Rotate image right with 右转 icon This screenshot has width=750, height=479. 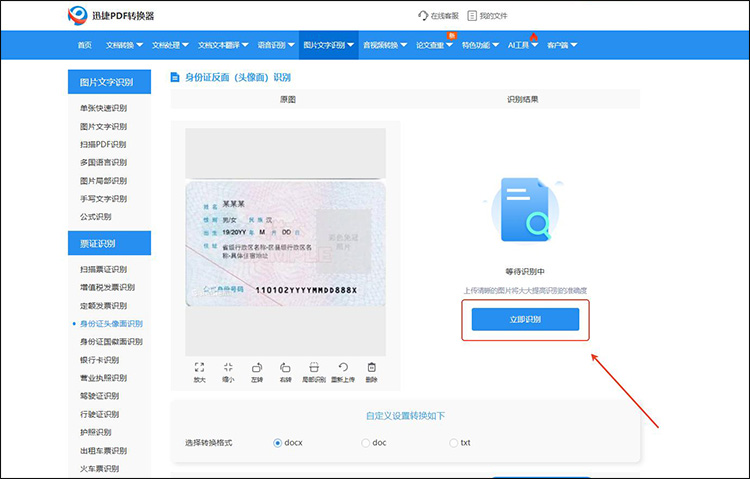click(285, 368)
